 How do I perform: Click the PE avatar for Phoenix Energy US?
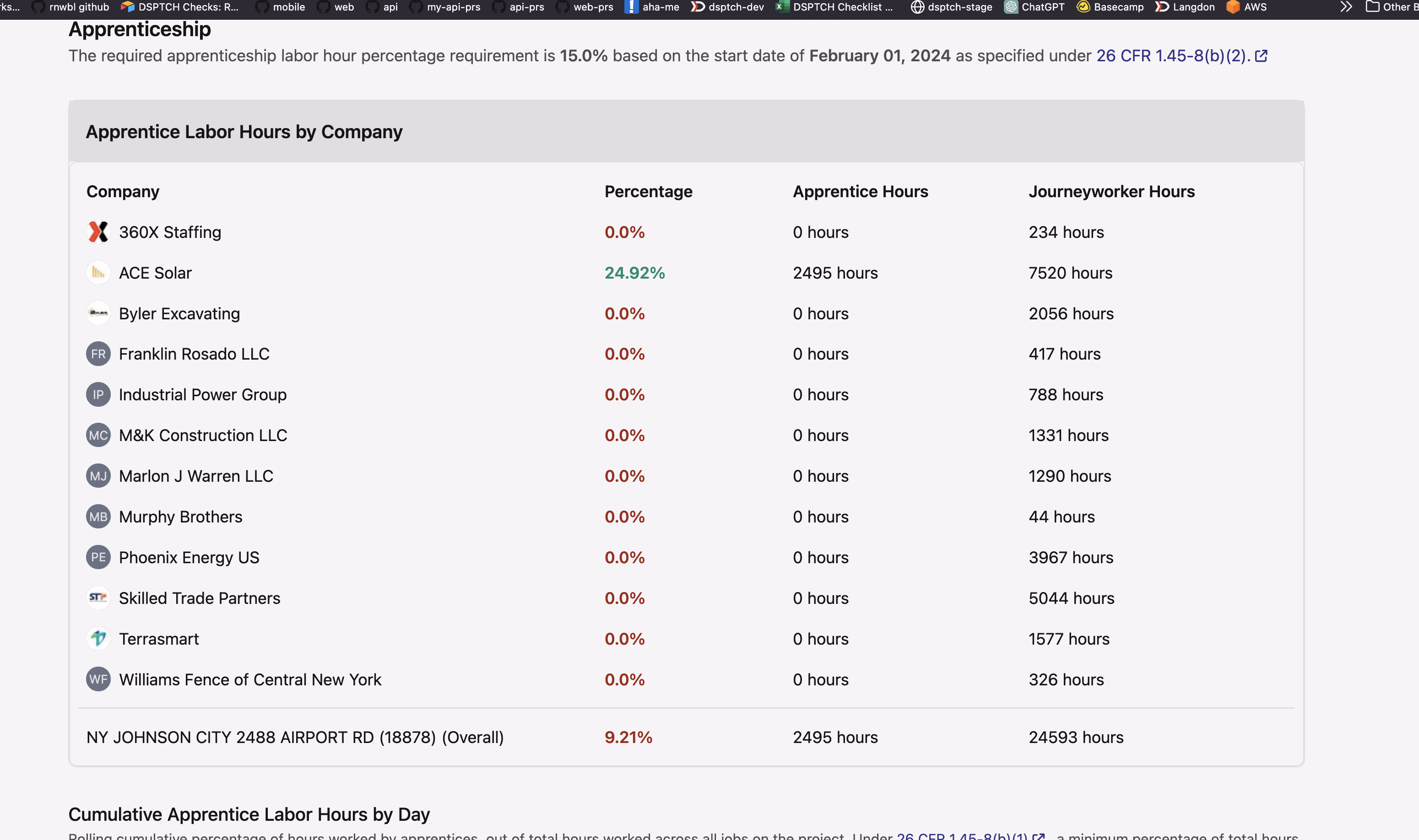click(98, 558)
